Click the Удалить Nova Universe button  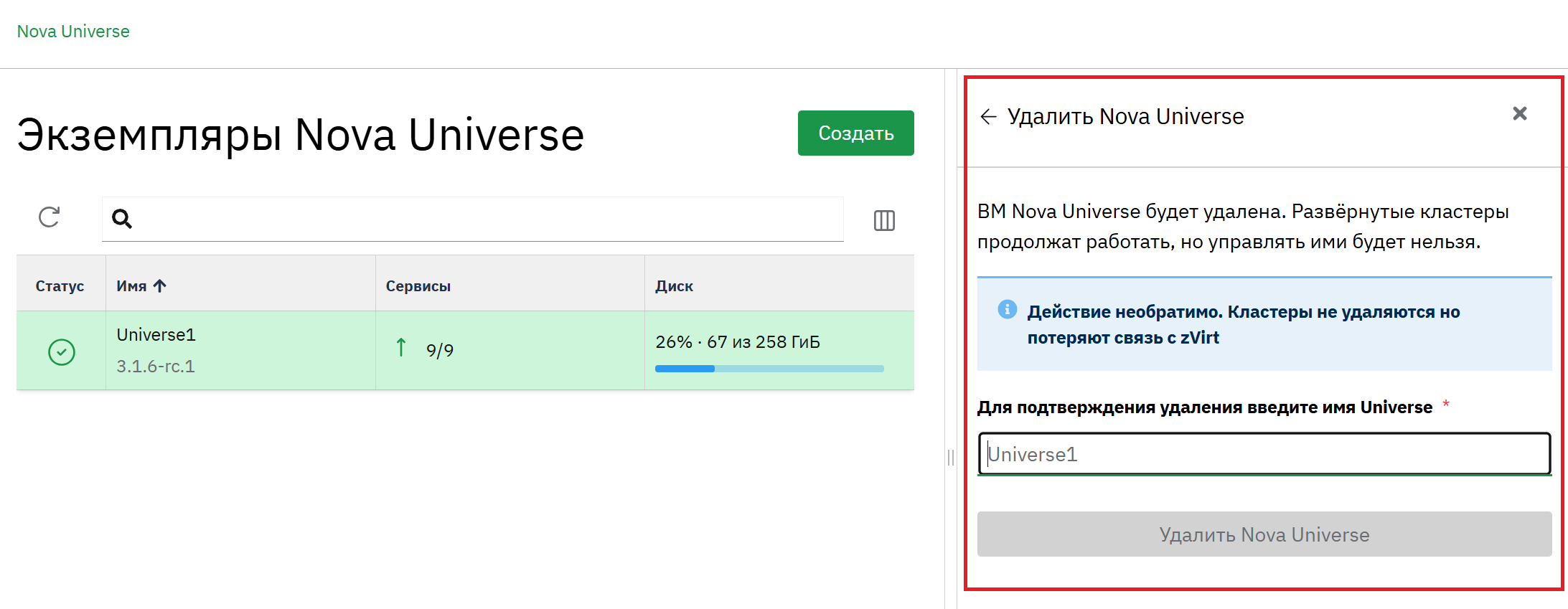pos(1264,534)
